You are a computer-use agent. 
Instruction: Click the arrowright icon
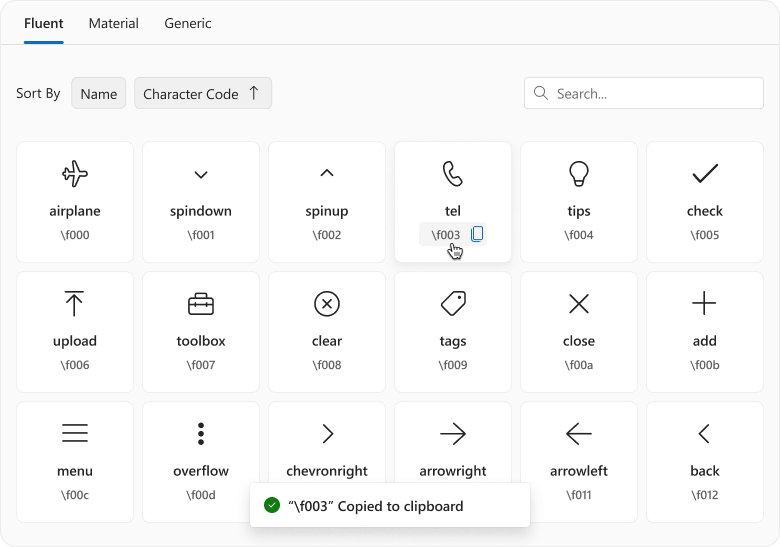tap(453, 434)
